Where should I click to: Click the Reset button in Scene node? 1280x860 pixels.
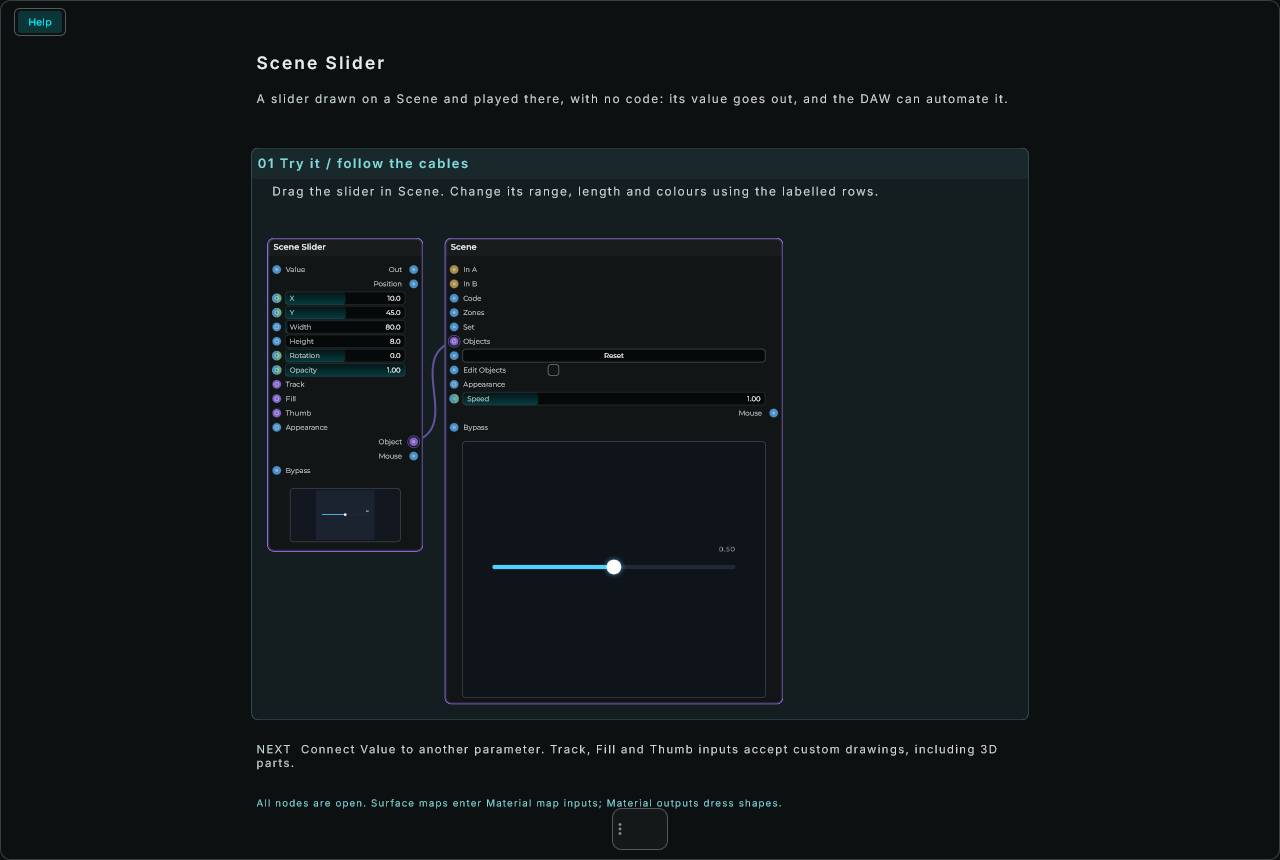[x=614, y=356]
